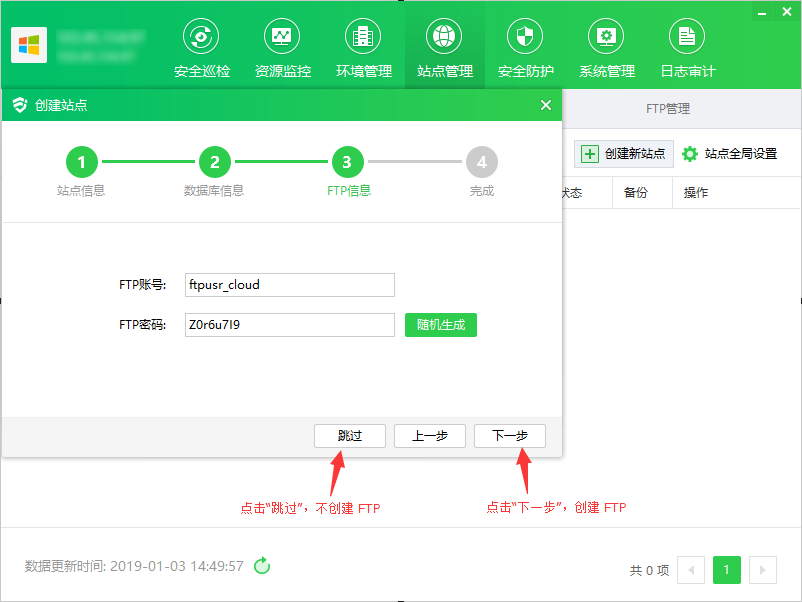The height and width of the screenshot is (602, 802).
Task: Click the refresh icon beside 数据更新时间
Action: [x=262, y=566]
